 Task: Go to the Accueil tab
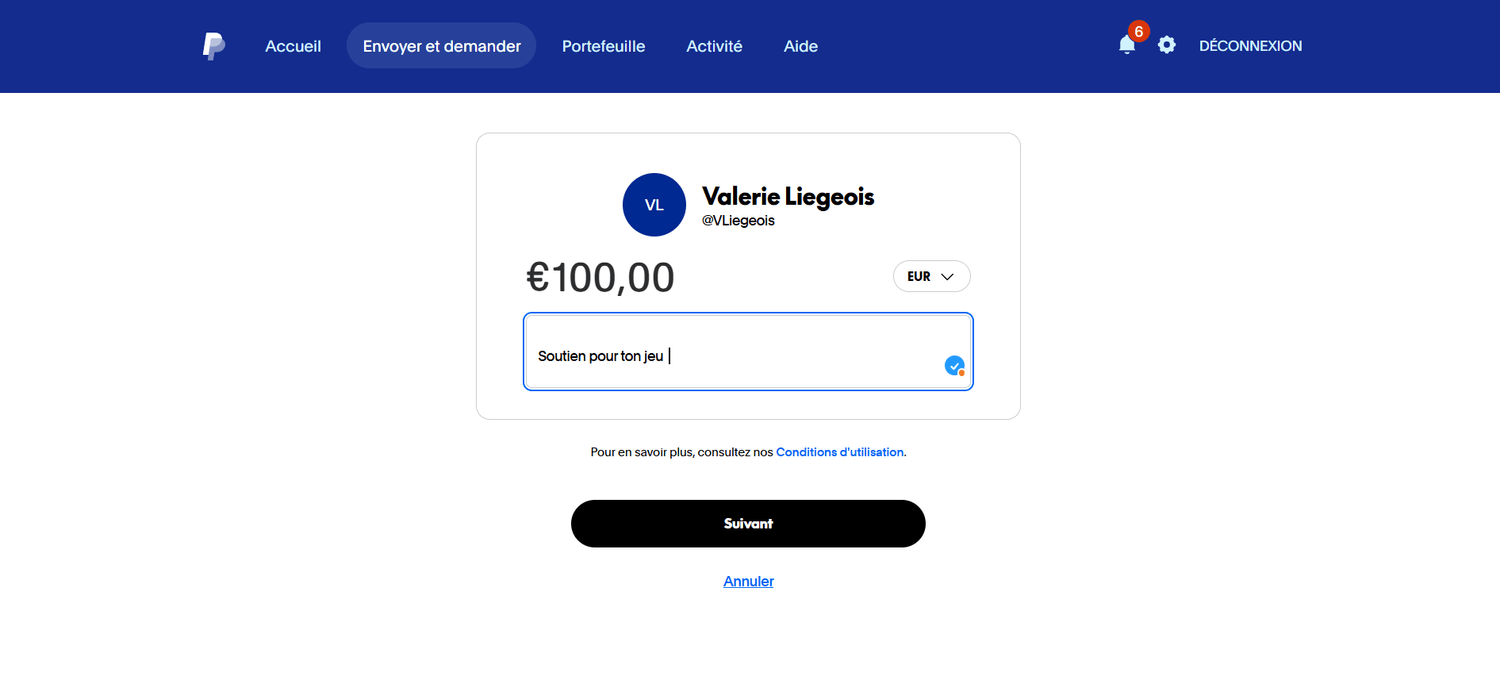tap(293, 46)
